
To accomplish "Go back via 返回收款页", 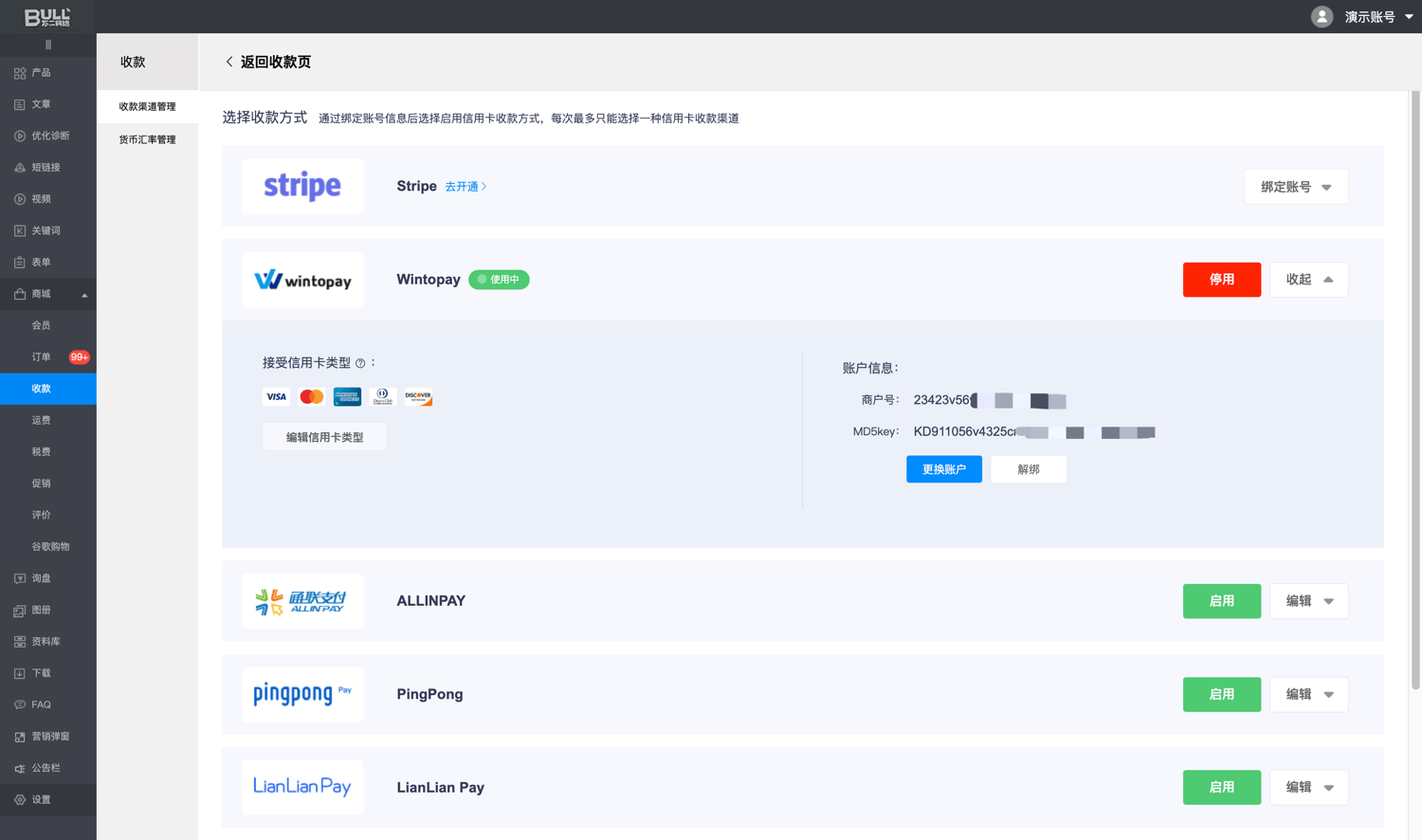I will pos(268,62).
